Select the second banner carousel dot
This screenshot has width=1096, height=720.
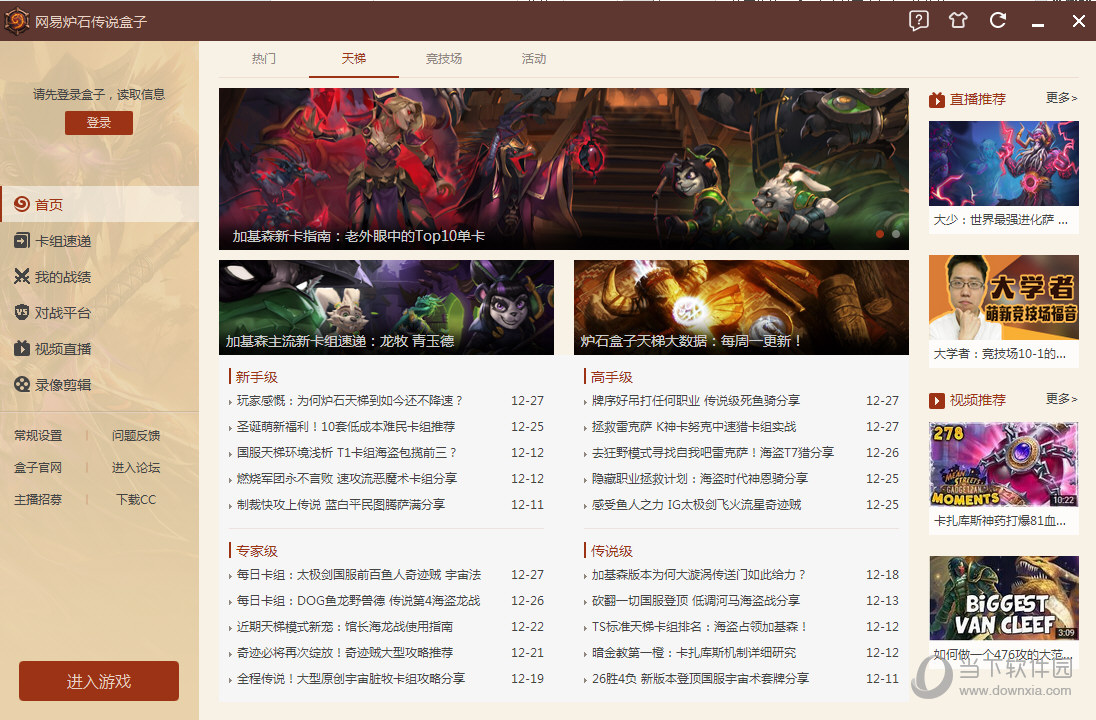(896, 234)
